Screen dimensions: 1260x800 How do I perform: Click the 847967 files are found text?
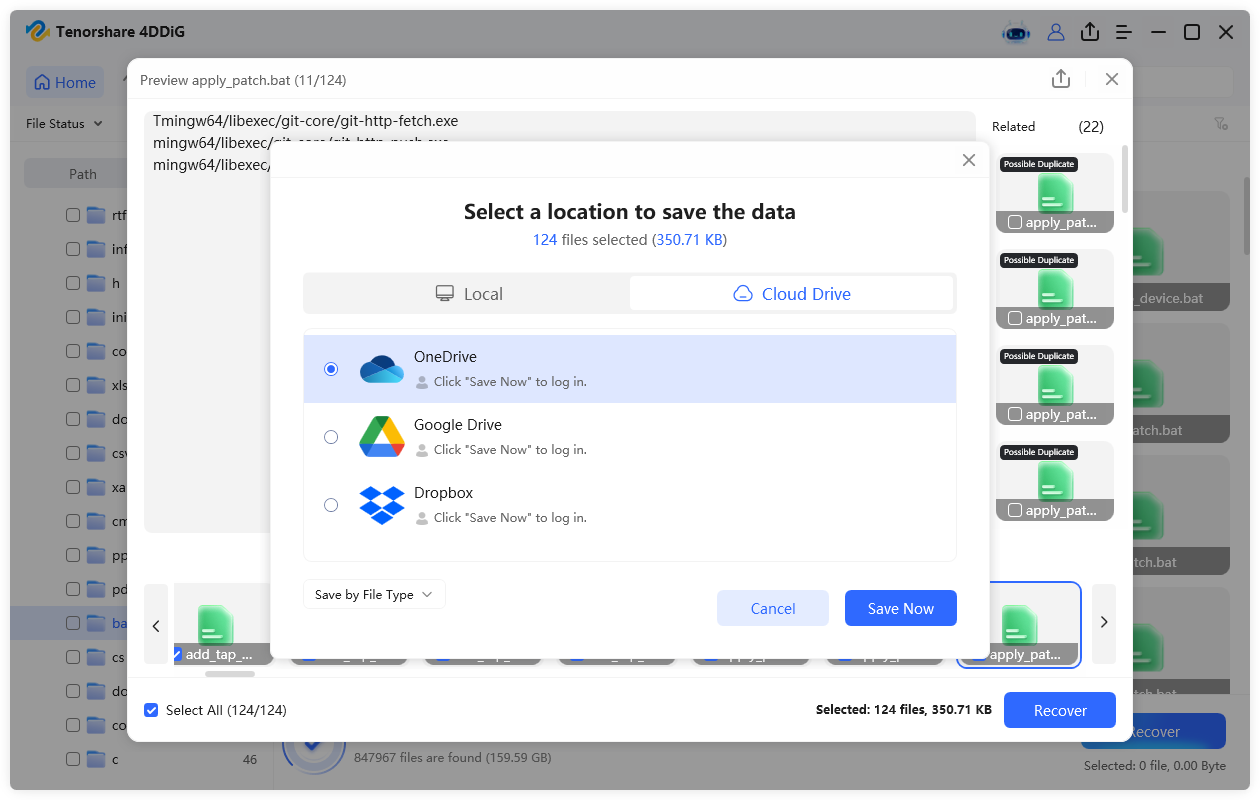pos(452,758)
